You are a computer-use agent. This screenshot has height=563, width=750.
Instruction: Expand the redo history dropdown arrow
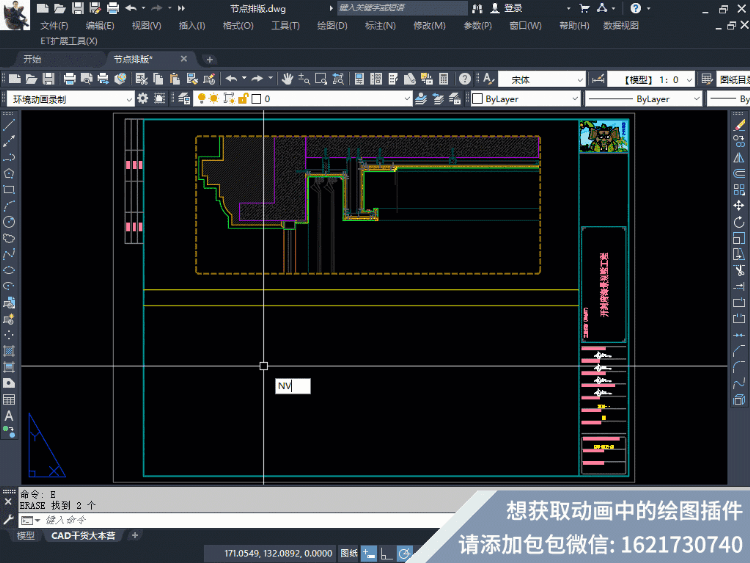pyautogui.click(x=270, y=78)
